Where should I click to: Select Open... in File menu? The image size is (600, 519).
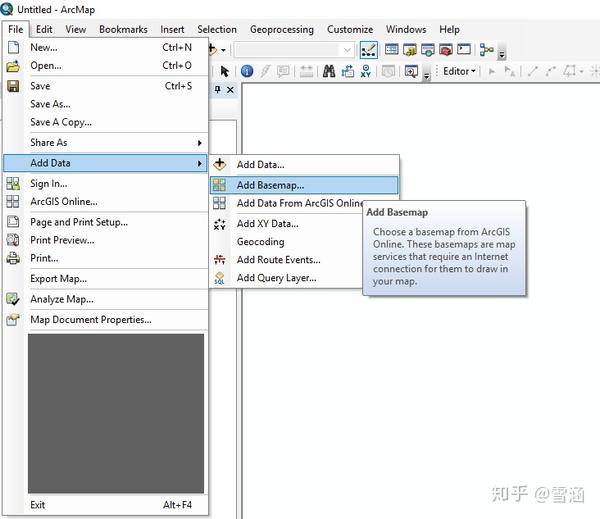pos(106,65)
